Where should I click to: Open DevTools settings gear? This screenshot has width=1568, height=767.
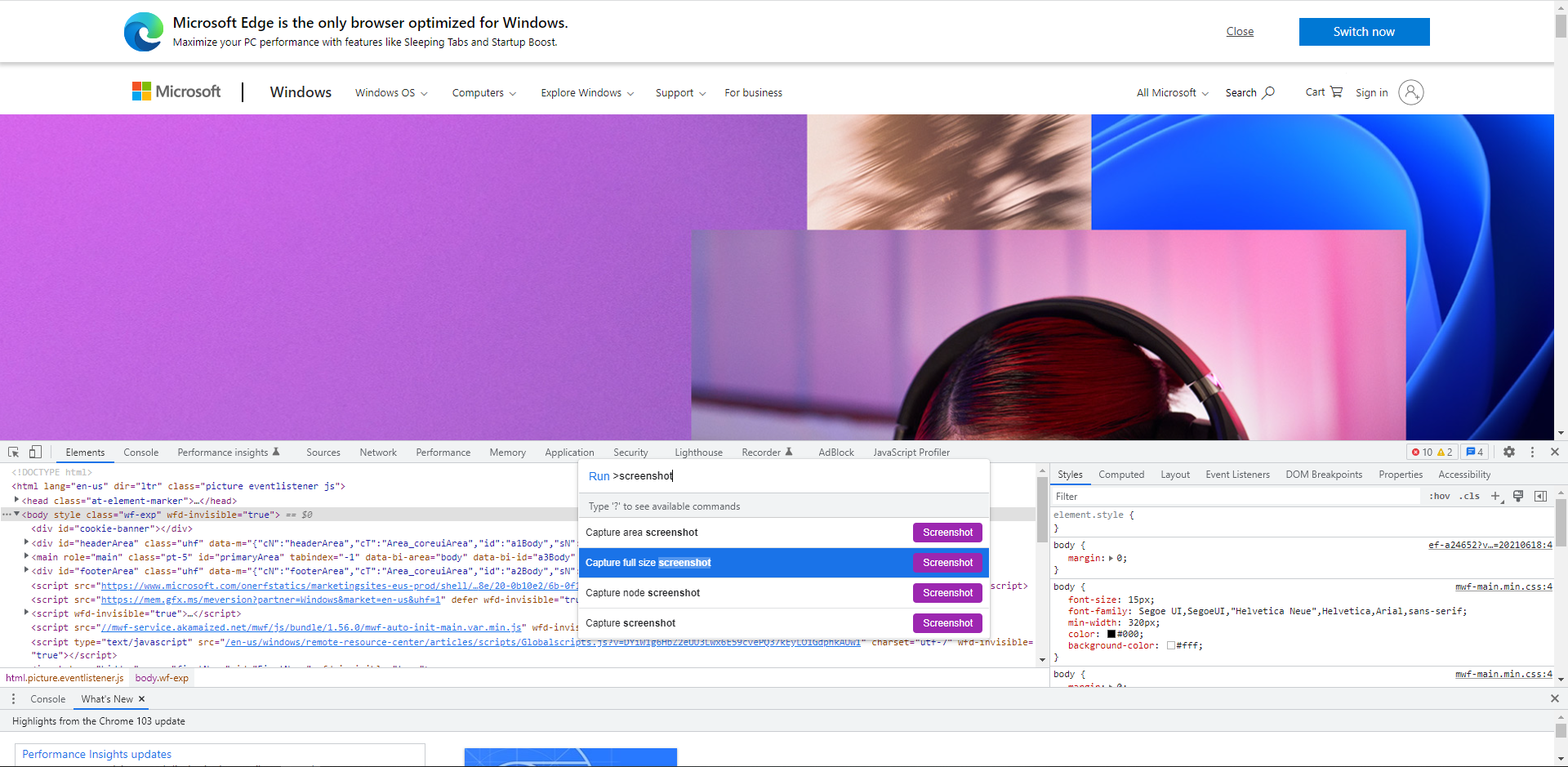pos(1509,452)
